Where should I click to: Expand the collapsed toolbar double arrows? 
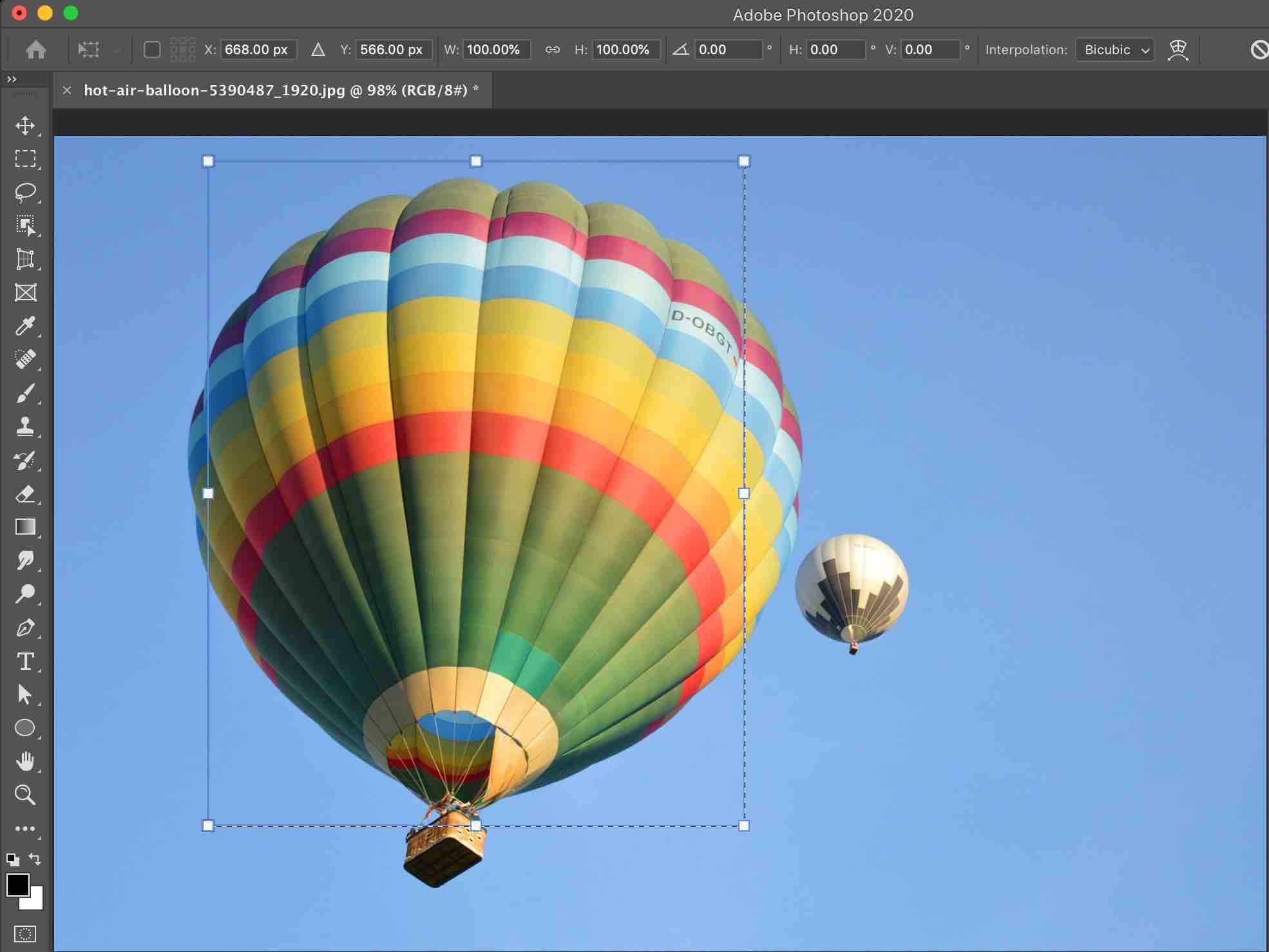pyautogui.click(x=12, y=79)
